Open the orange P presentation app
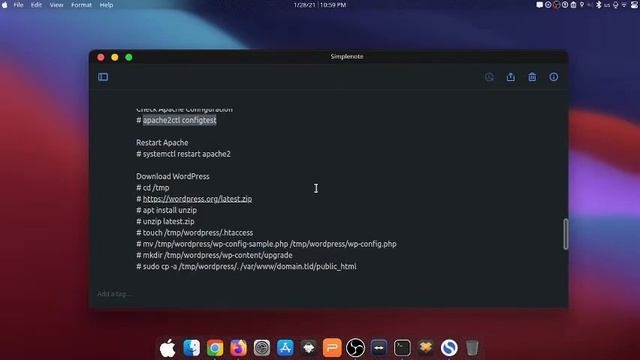 [332, 348]
